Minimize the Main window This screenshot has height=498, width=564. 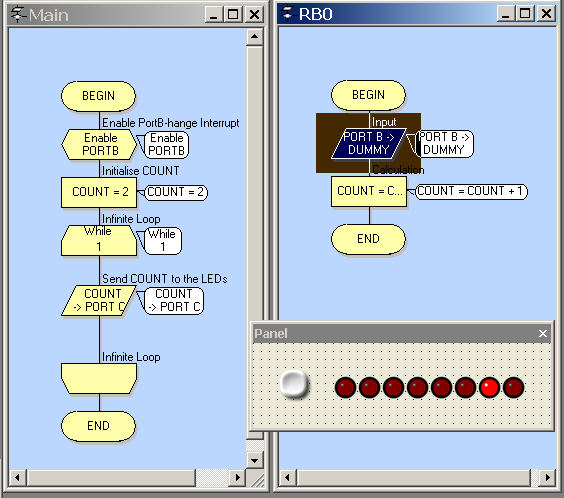[x=214, y=15]
